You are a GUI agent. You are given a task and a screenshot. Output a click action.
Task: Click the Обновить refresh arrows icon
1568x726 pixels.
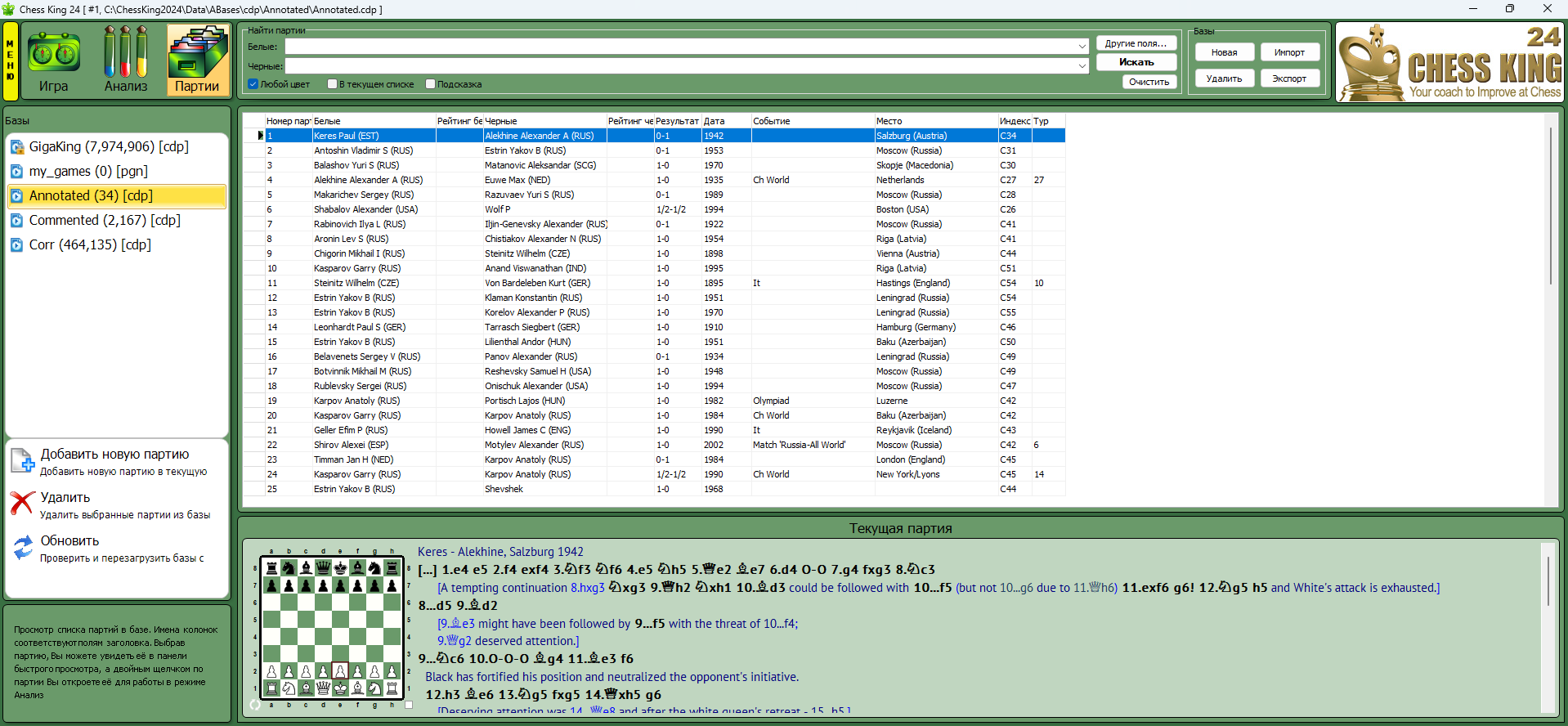coord(22,547)
